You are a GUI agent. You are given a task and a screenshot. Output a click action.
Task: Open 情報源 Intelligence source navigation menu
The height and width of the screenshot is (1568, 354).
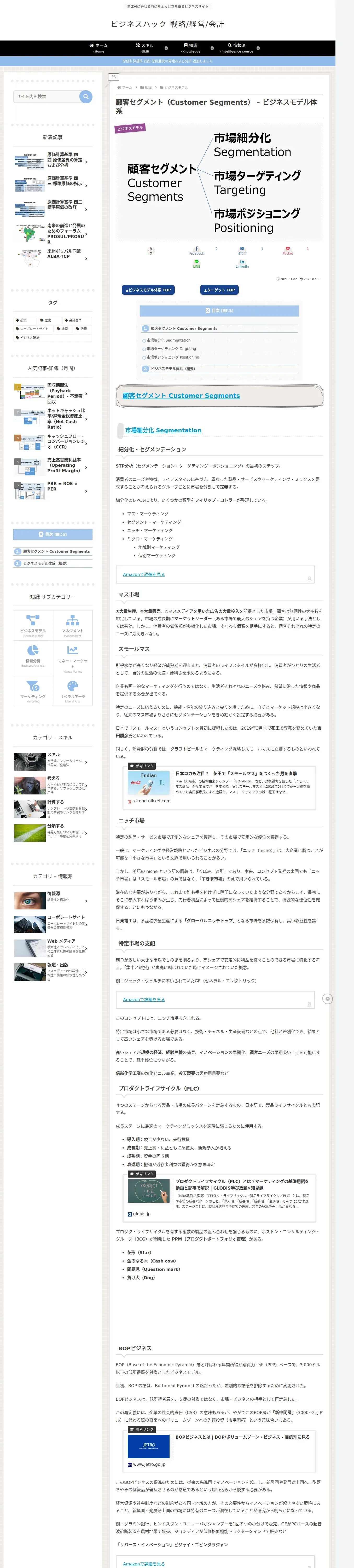click(237, 48)
